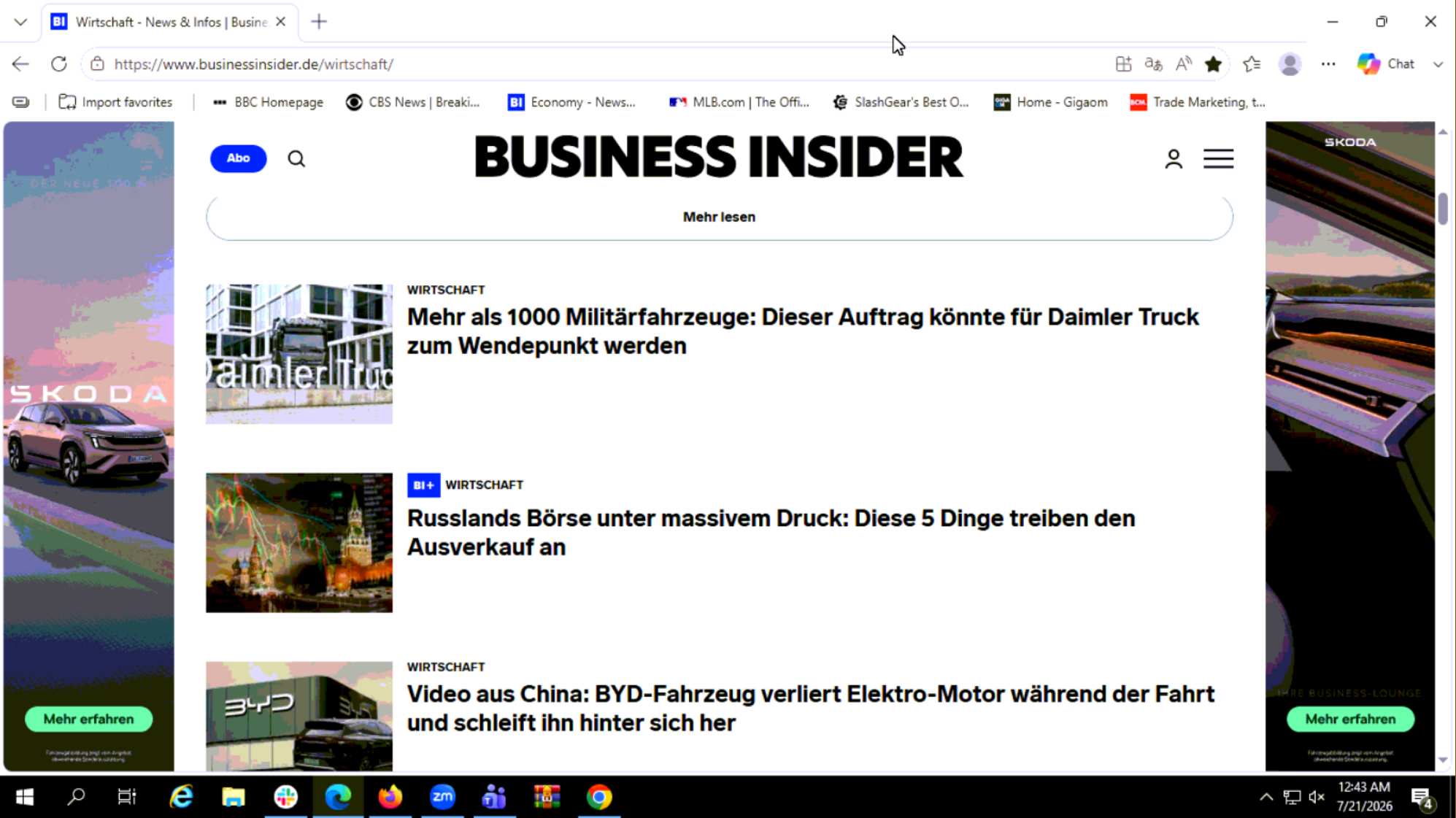This screenshot has width=1456, height=818.
Task: Open the SlashGear's Best bookmark
Action: [901, 102]
